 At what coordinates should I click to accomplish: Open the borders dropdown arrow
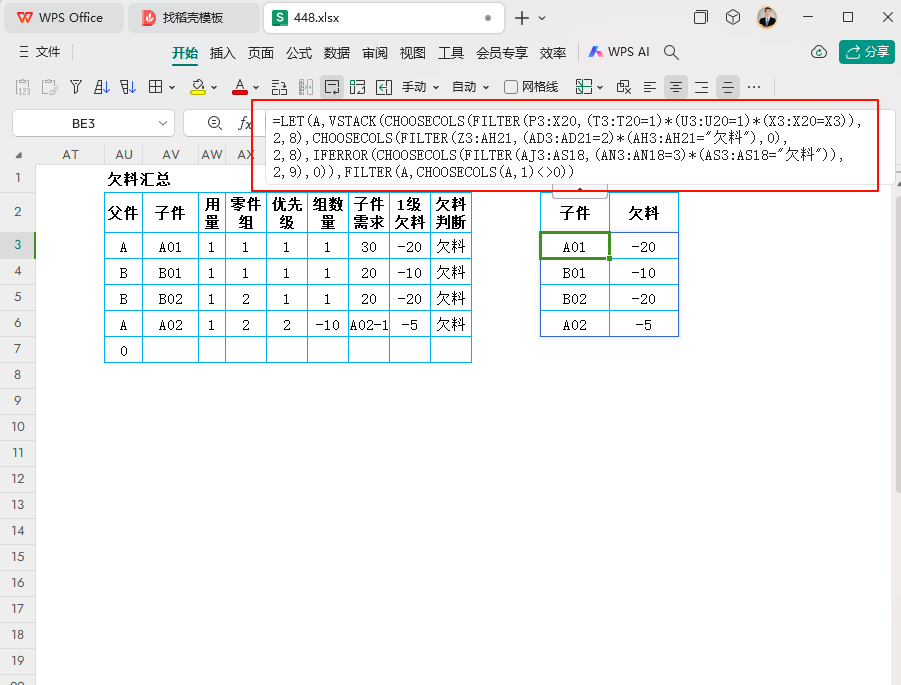(x=172, y=87)
